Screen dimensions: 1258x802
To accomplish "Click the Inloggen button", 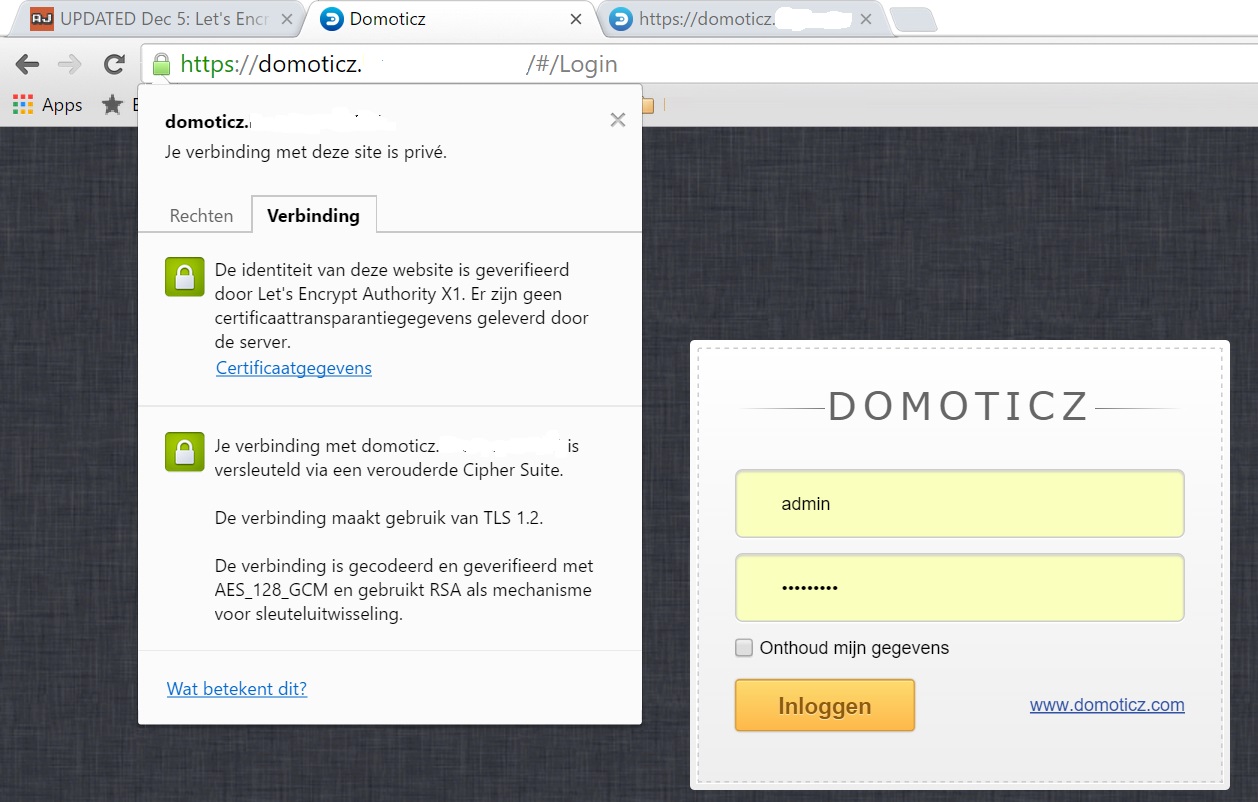I will [825, 705].
